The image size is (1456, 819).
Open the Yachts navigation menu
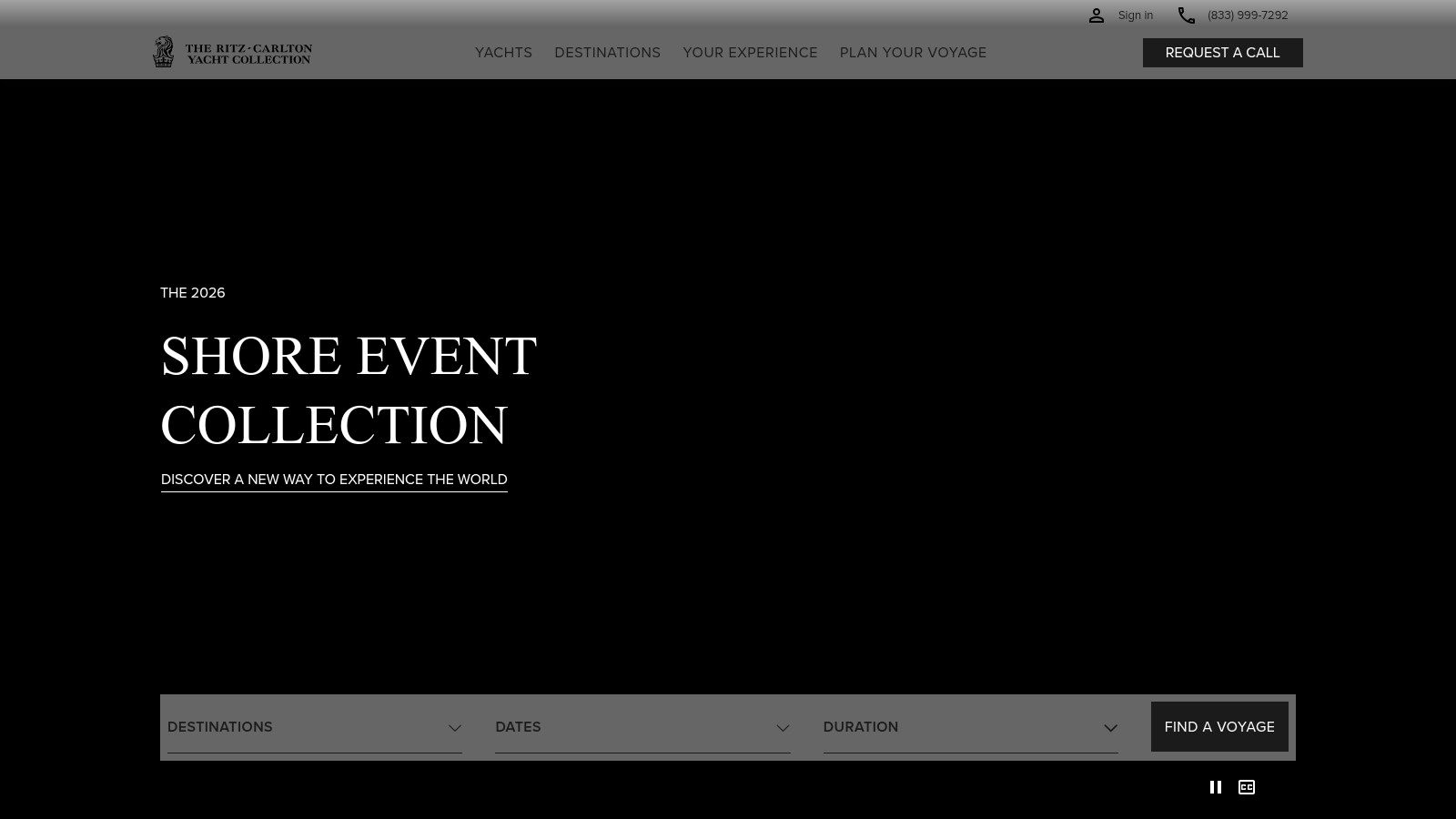[x=503, y=53]
